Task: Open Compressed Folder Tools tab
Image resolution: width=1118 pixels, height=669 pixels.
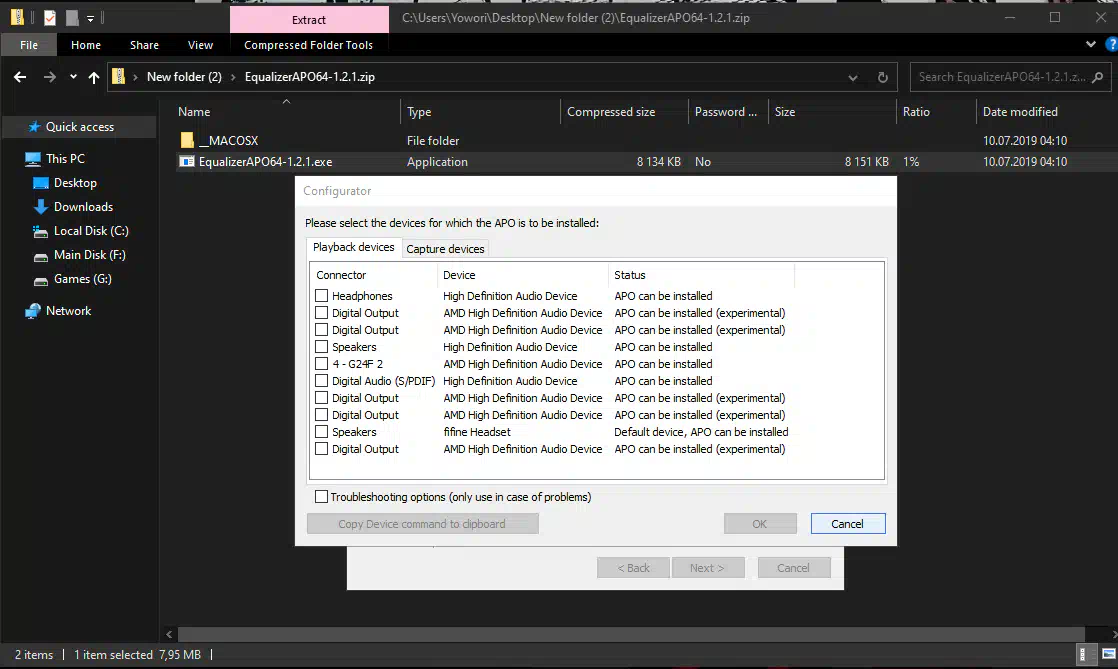Action: pos(308,45)
